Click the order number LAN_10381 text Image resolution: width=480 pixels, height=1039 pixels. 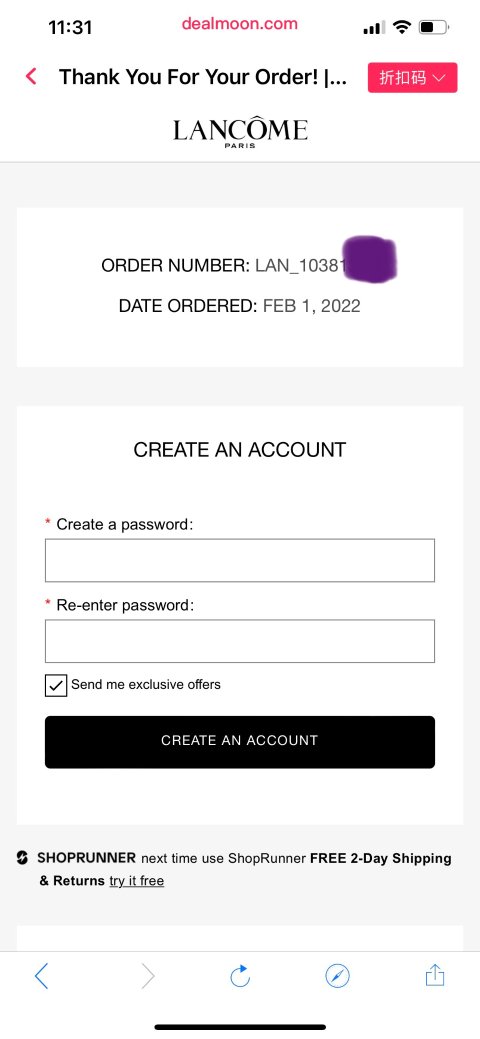[x=301, y=266]
